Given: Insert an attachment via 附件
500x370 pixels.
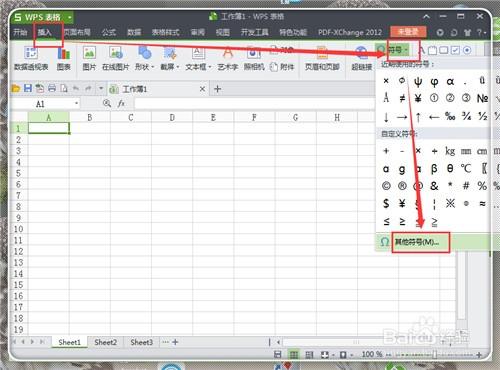Looking at the screenshot, I should pos(282,67).
